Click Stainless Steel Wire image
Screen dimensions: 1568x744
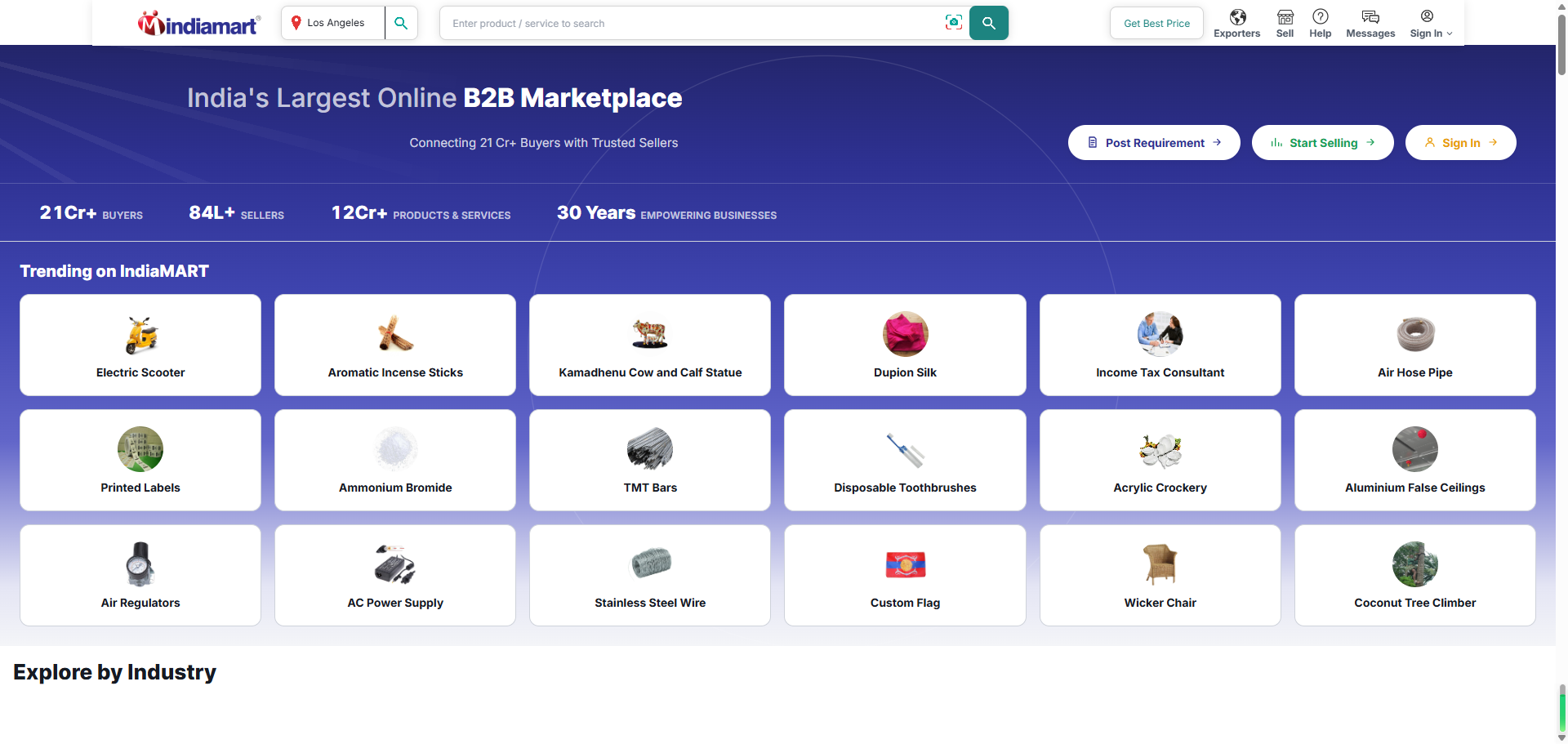pyautogui.click(x=650, y=564)
